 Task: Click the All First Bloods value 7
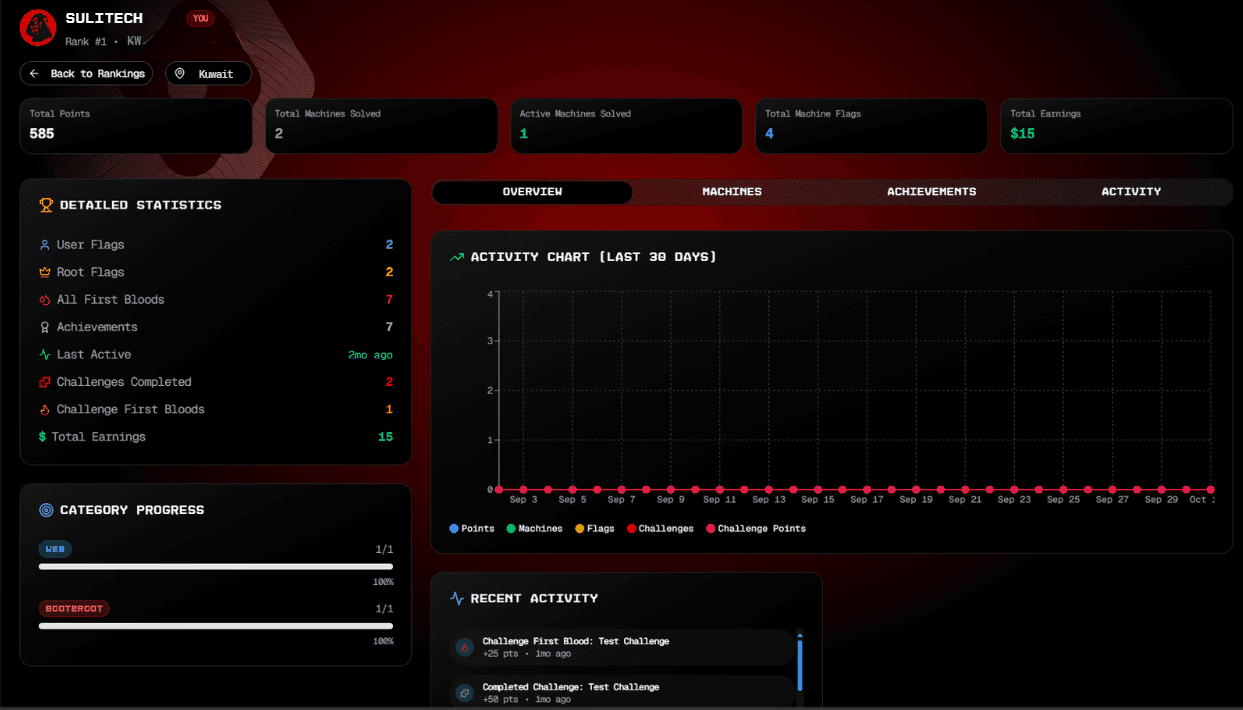389,300
